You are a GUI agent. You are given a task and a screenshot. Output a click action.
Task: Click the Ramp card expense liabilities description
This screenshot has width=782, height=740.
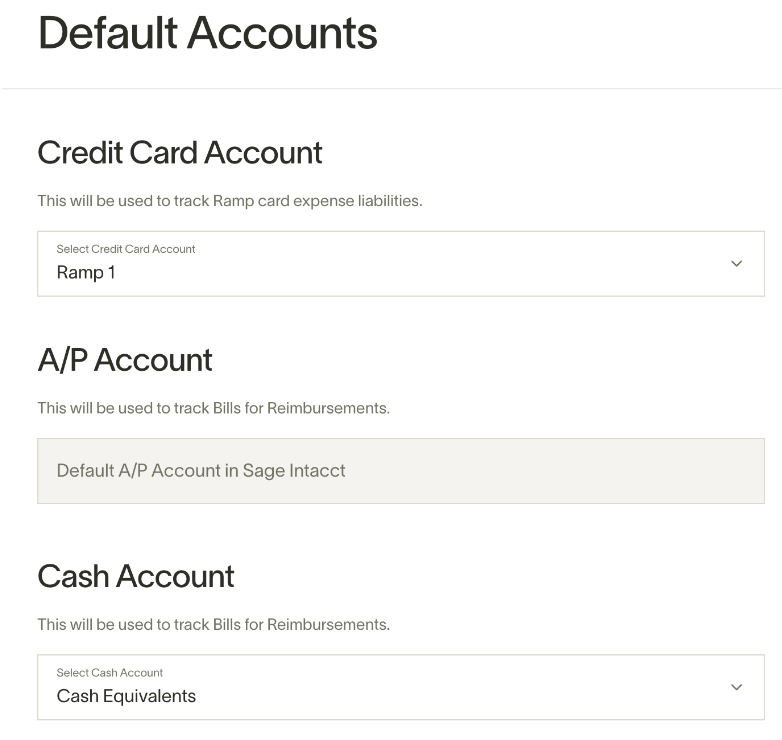pyautogui.click(x=230, y=200)
